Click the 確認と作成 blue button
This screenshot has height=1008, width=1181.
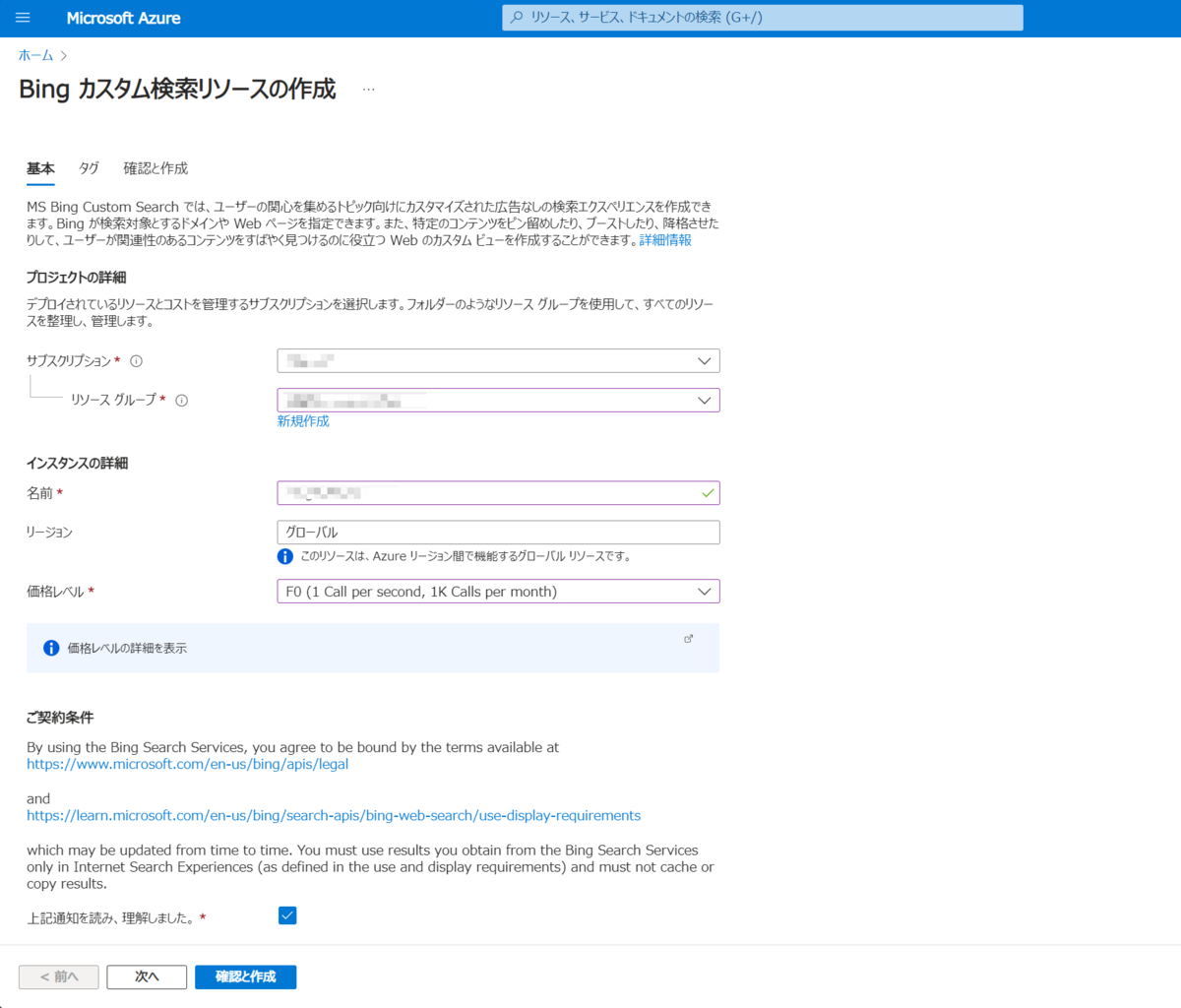pyautogui.click(x=246, y=976)
